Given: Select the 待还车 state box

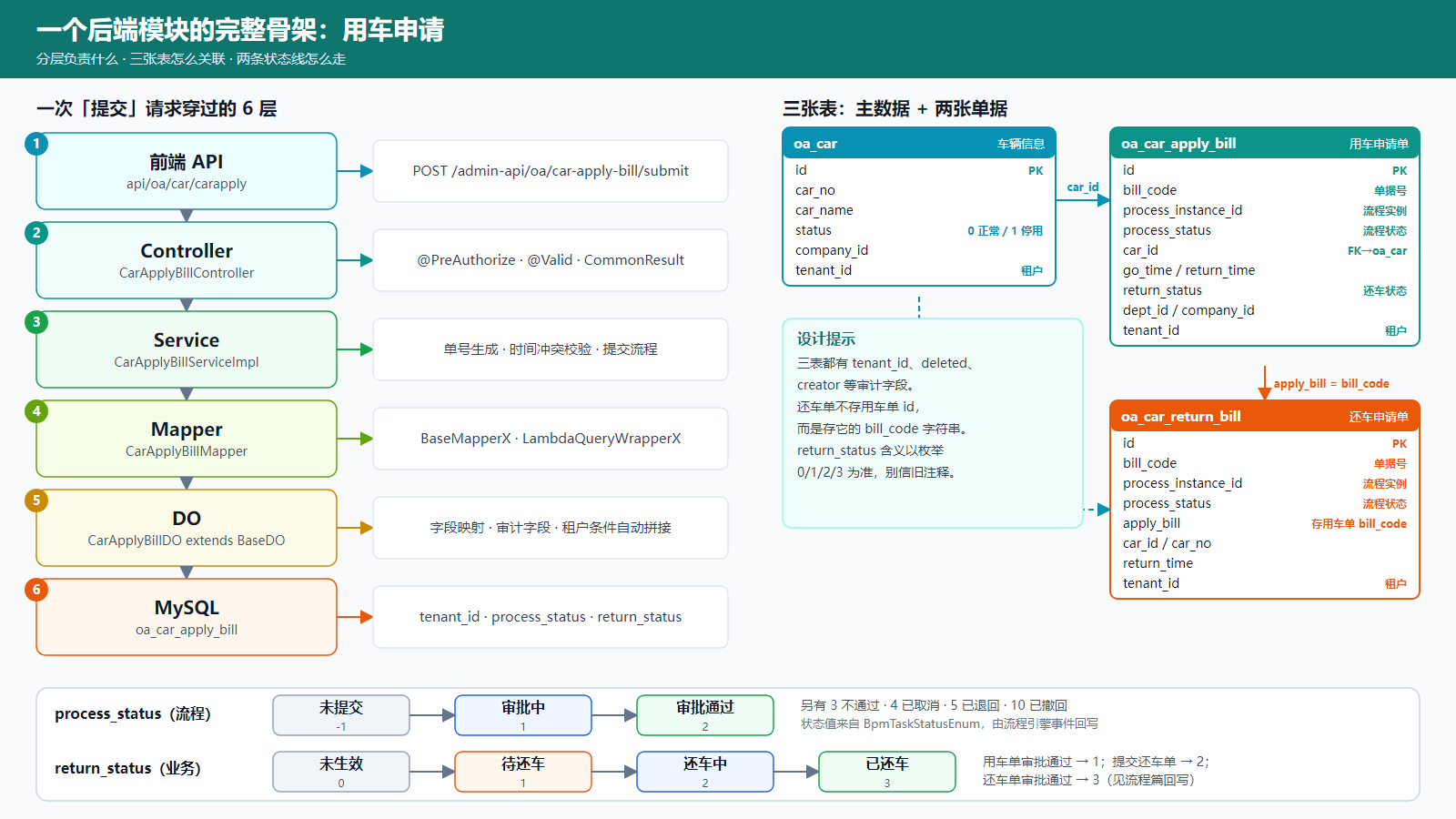Looking at the screenshot, I should pyautogui.click(x=523, y=772).
